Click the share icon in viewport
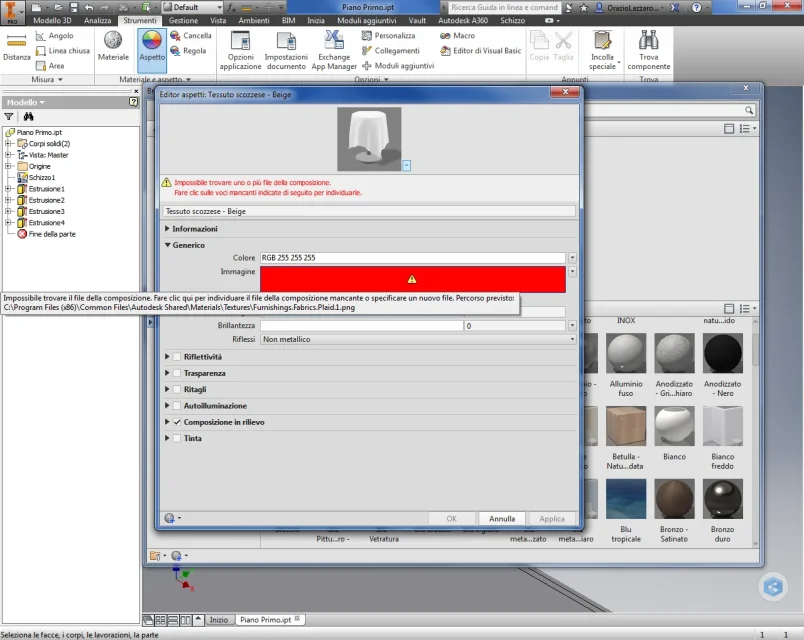 click(x=773, y=586)
